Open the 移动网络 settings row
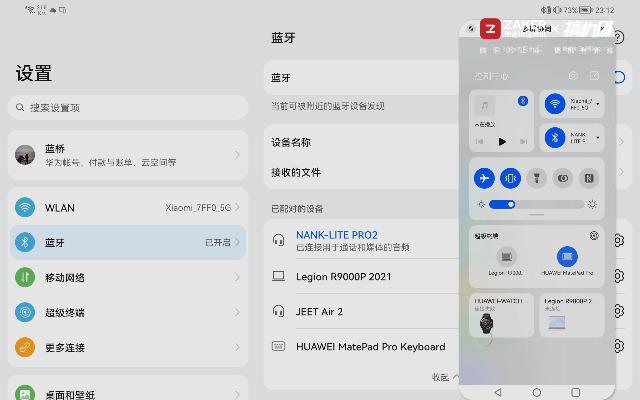 (x=128, y=278)
